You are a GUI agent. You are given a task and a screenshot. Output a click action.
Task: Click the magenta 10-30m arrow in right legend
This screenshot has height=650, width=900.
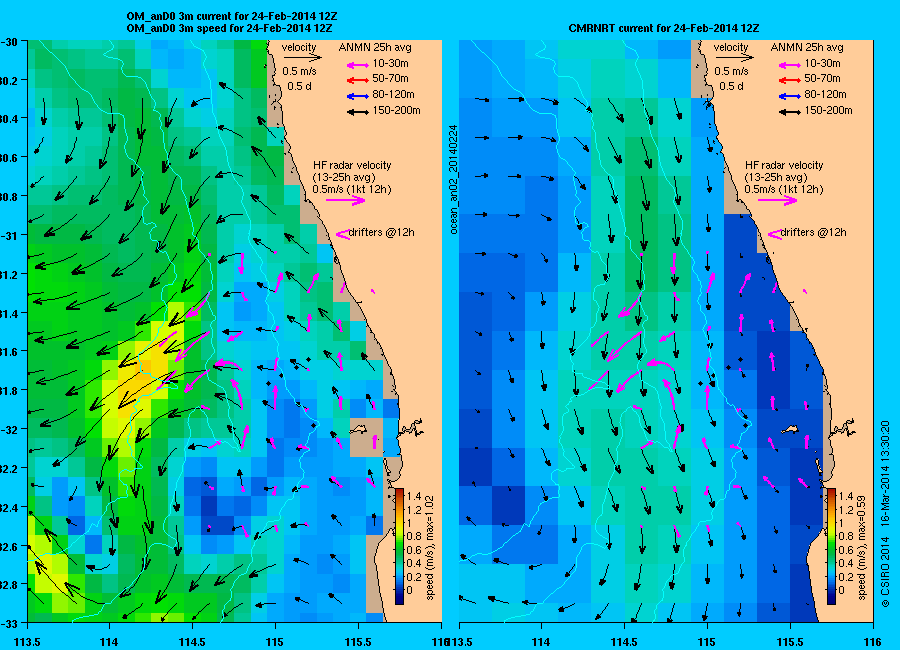(x=789, y=65)
